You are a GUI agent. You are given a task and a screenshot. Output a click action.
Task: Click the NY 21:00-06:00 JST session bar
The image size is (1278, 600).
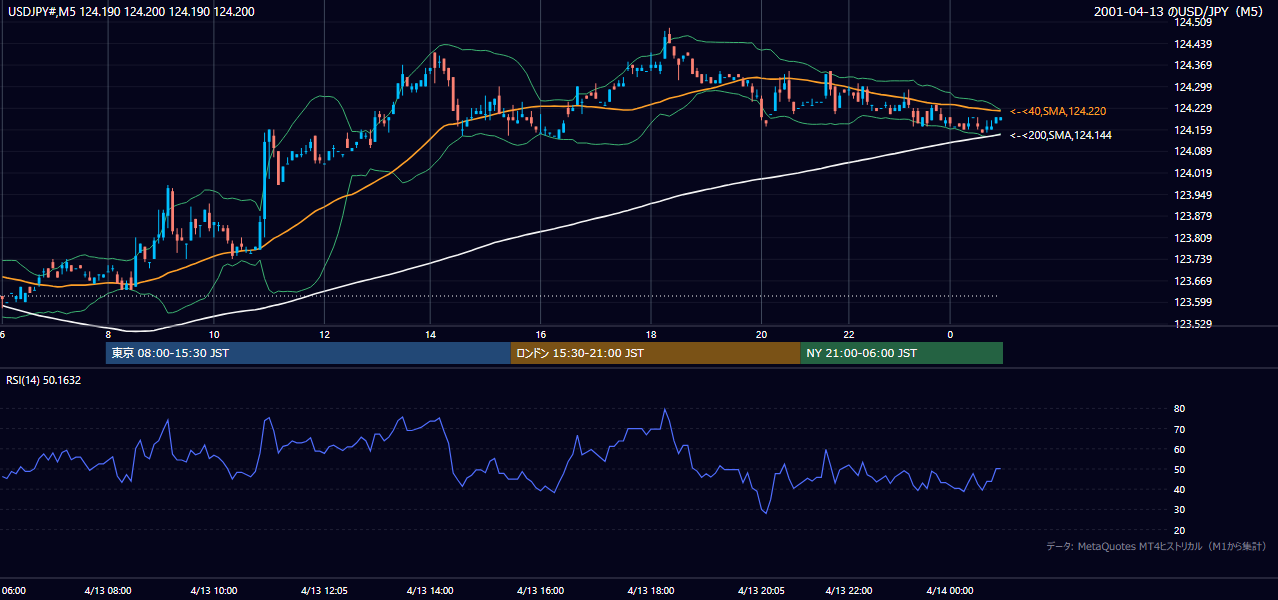901,353
